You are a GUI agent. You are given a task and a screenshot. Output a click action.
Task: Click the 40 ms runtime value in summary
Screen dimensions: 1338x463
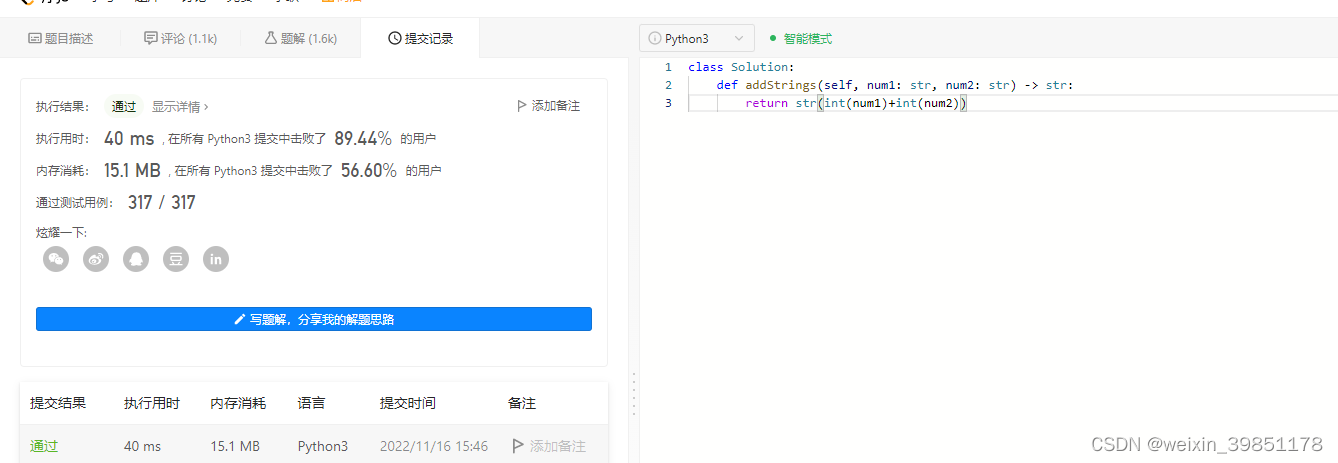[129, 139]
